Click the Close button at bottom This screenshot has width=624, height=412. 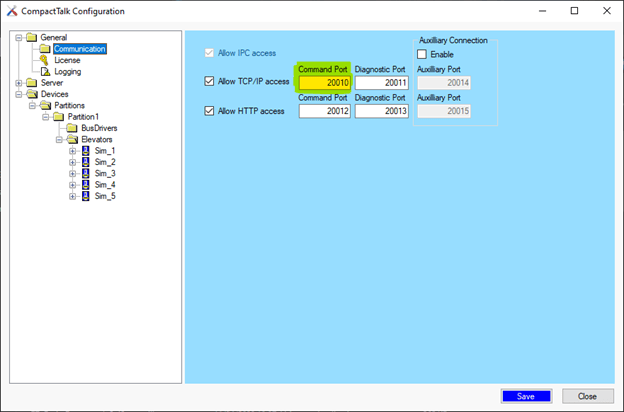[x=587, y=395]
